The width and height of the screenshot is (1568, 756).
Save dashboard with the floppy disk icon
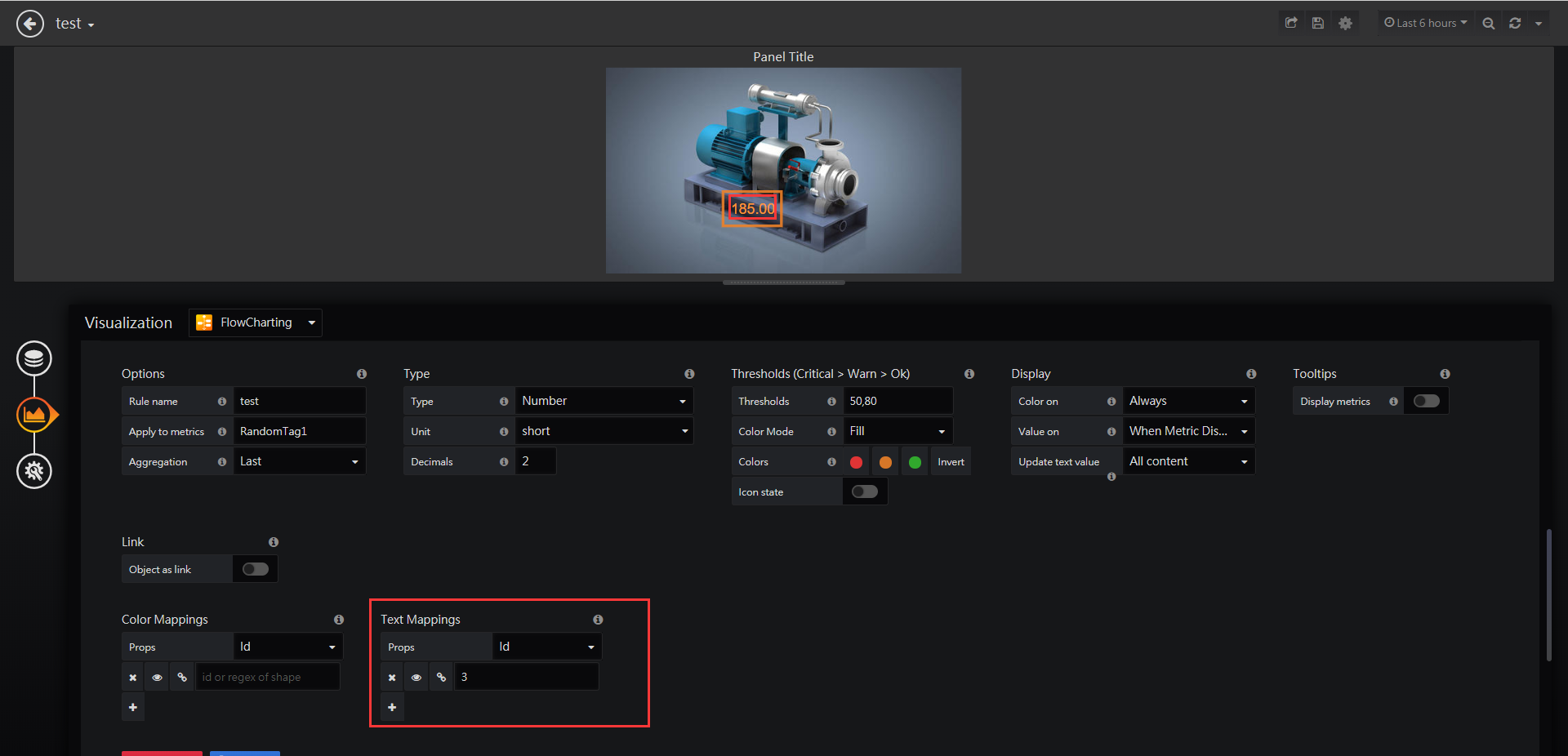coord(1318,23)
